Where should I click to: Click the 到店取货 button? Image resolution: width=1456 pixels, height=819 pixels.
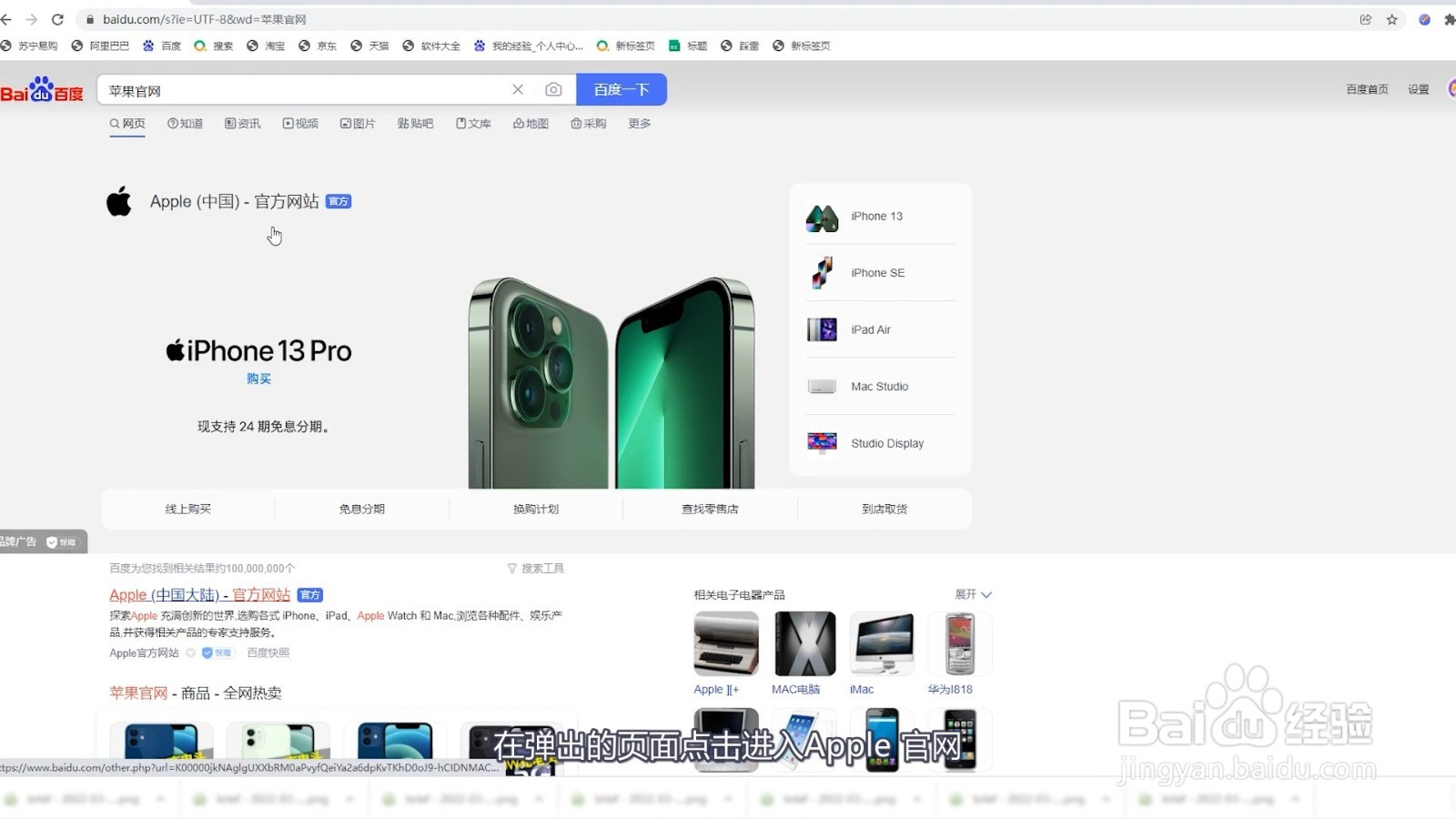click(885, 510)
